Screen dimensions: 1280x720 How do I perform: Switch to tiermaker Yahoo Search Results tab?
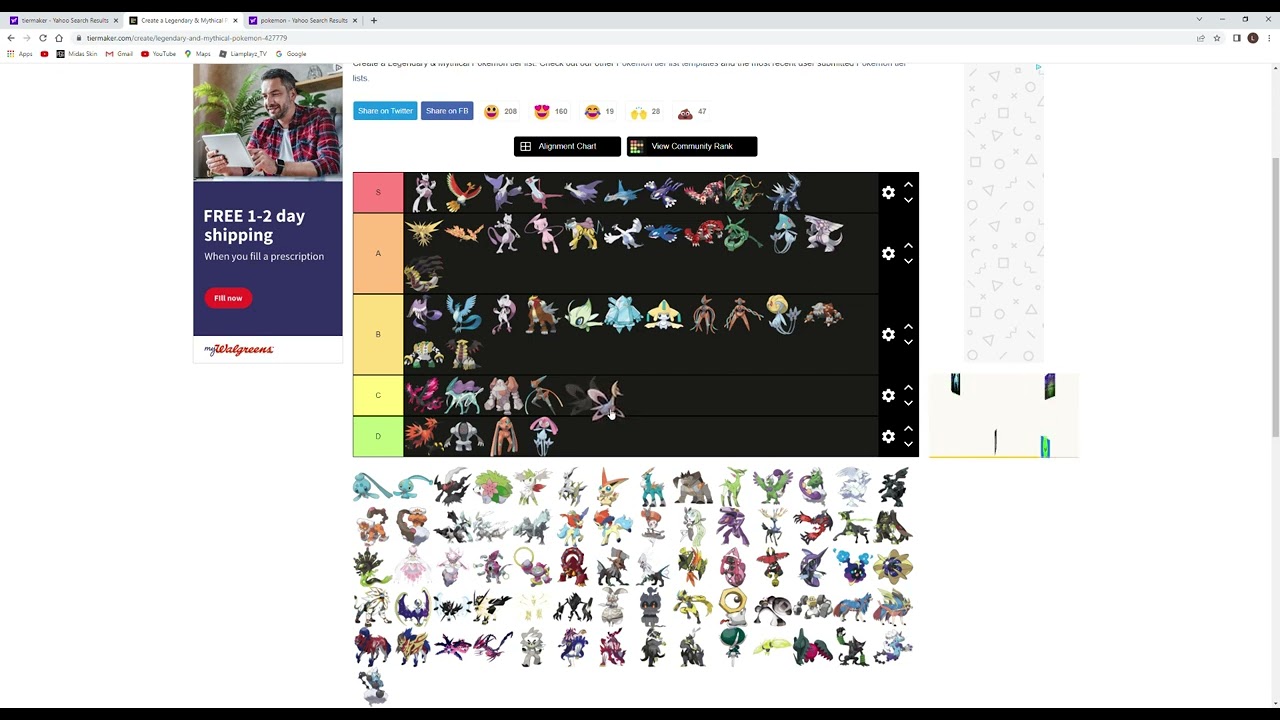(x=62, y=20)
